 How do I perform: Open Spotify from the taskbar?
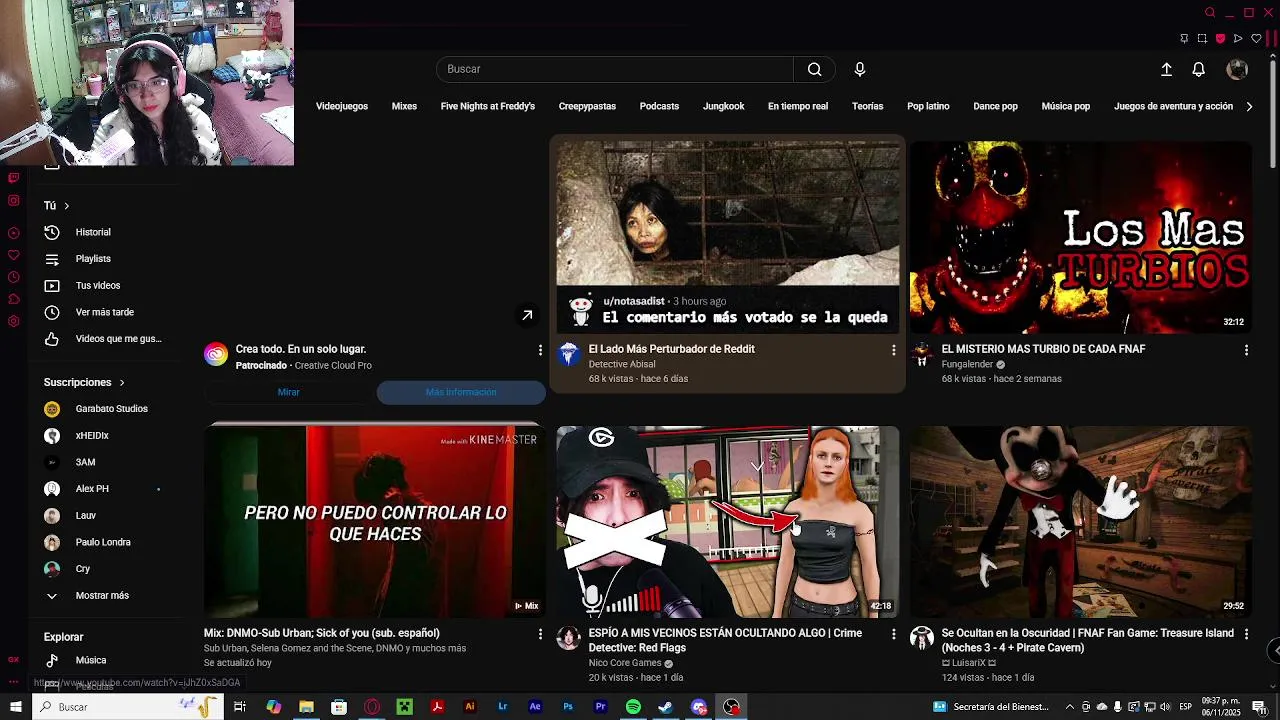point(633,707)
